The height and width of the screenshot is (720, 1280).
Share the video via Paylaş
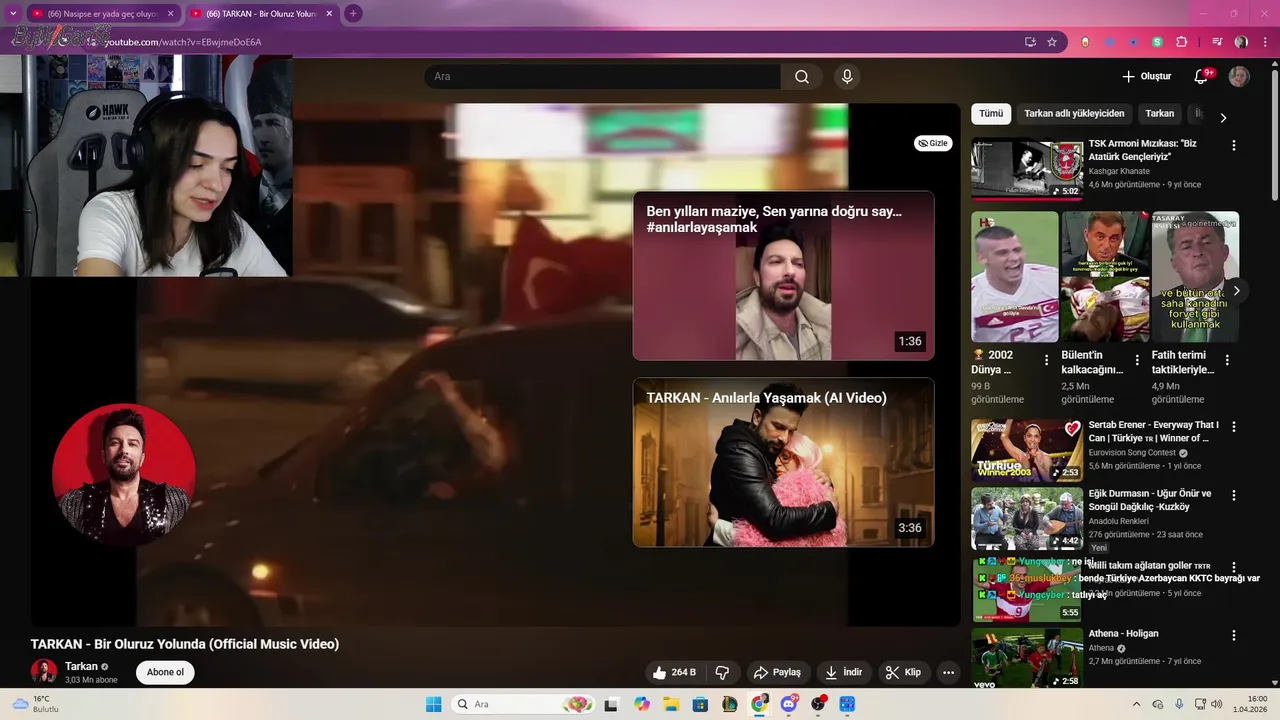click(777, 672)
